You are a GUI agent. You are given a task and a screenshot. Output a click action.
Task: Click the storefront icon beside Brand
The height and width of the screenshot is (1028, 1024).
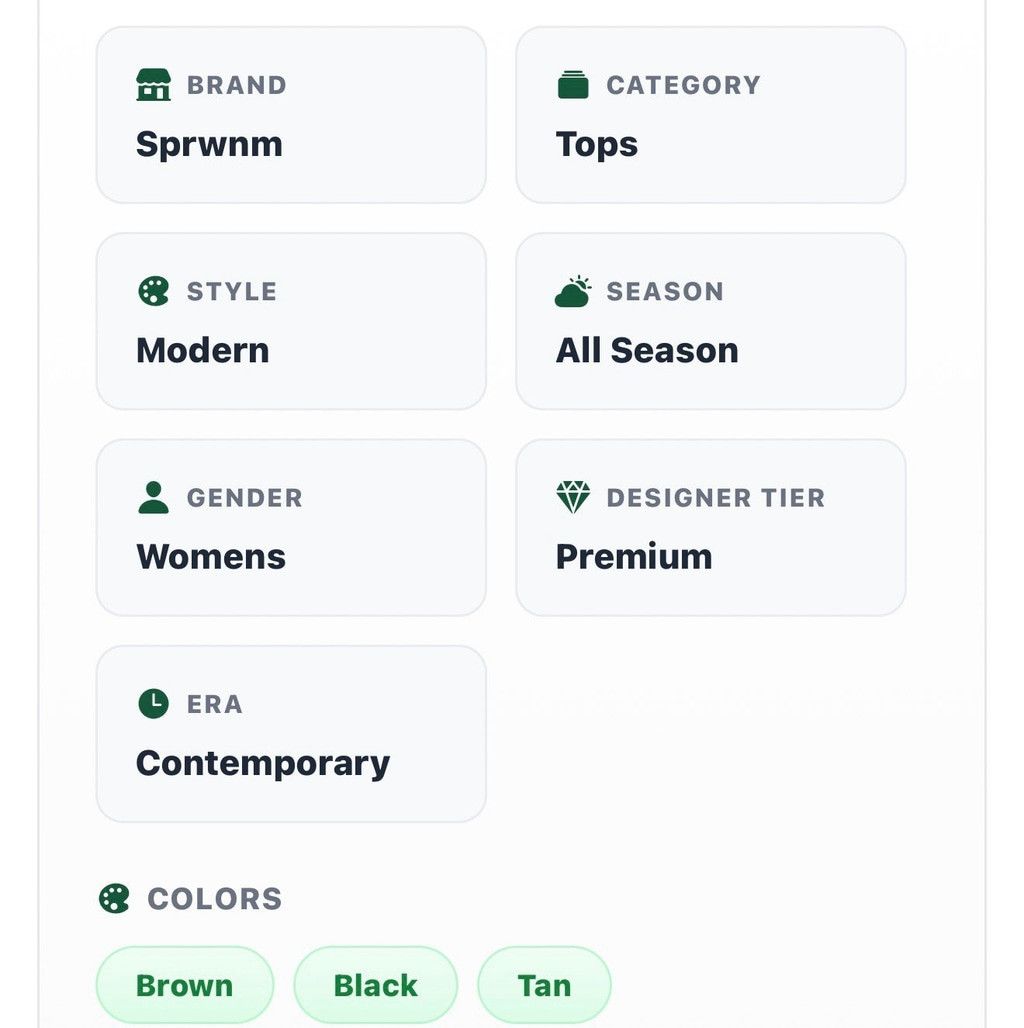[153, 85]
